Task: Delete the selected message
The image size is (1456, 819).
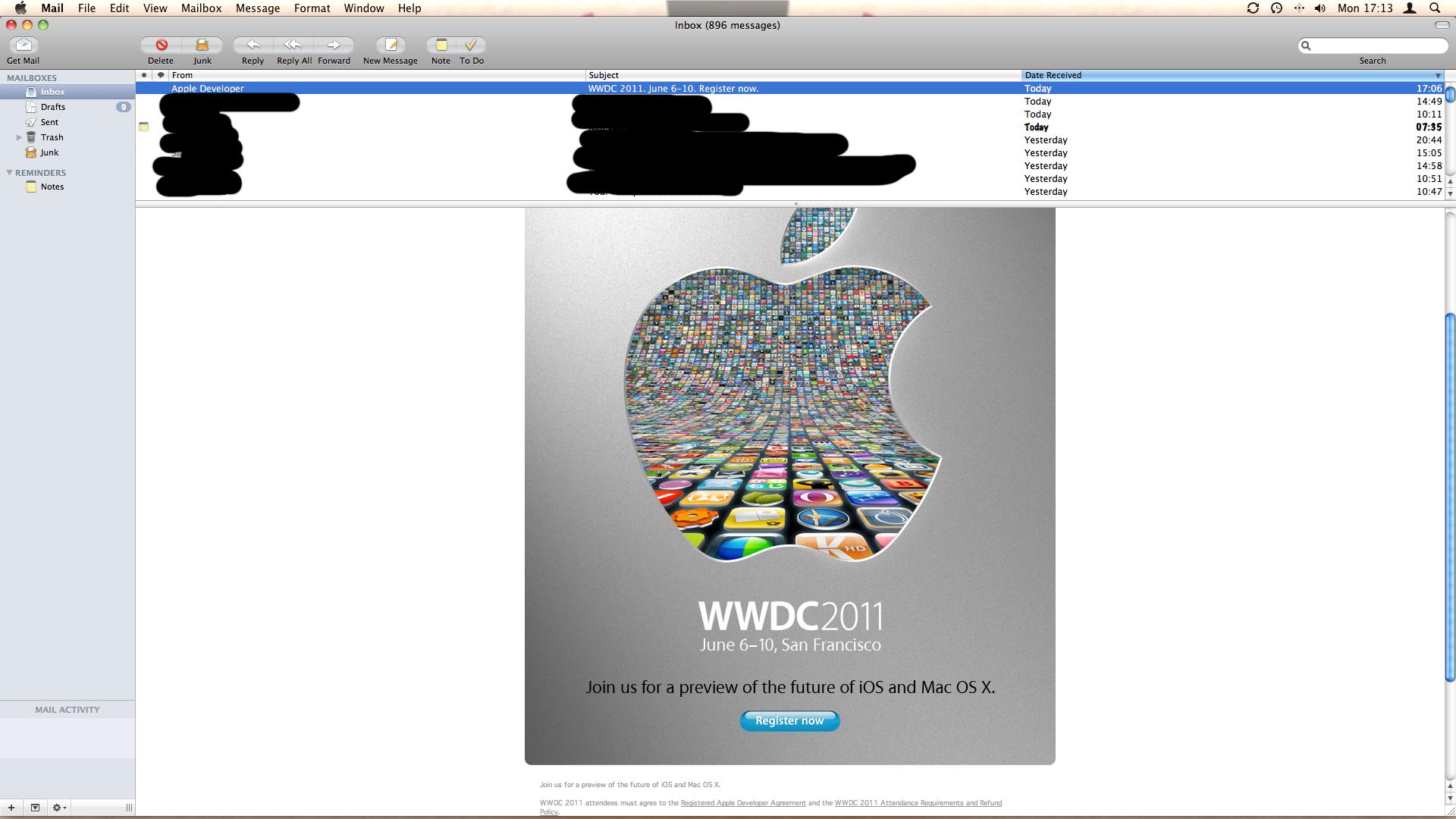Action: pyautogui.click(x=161, y=45)
